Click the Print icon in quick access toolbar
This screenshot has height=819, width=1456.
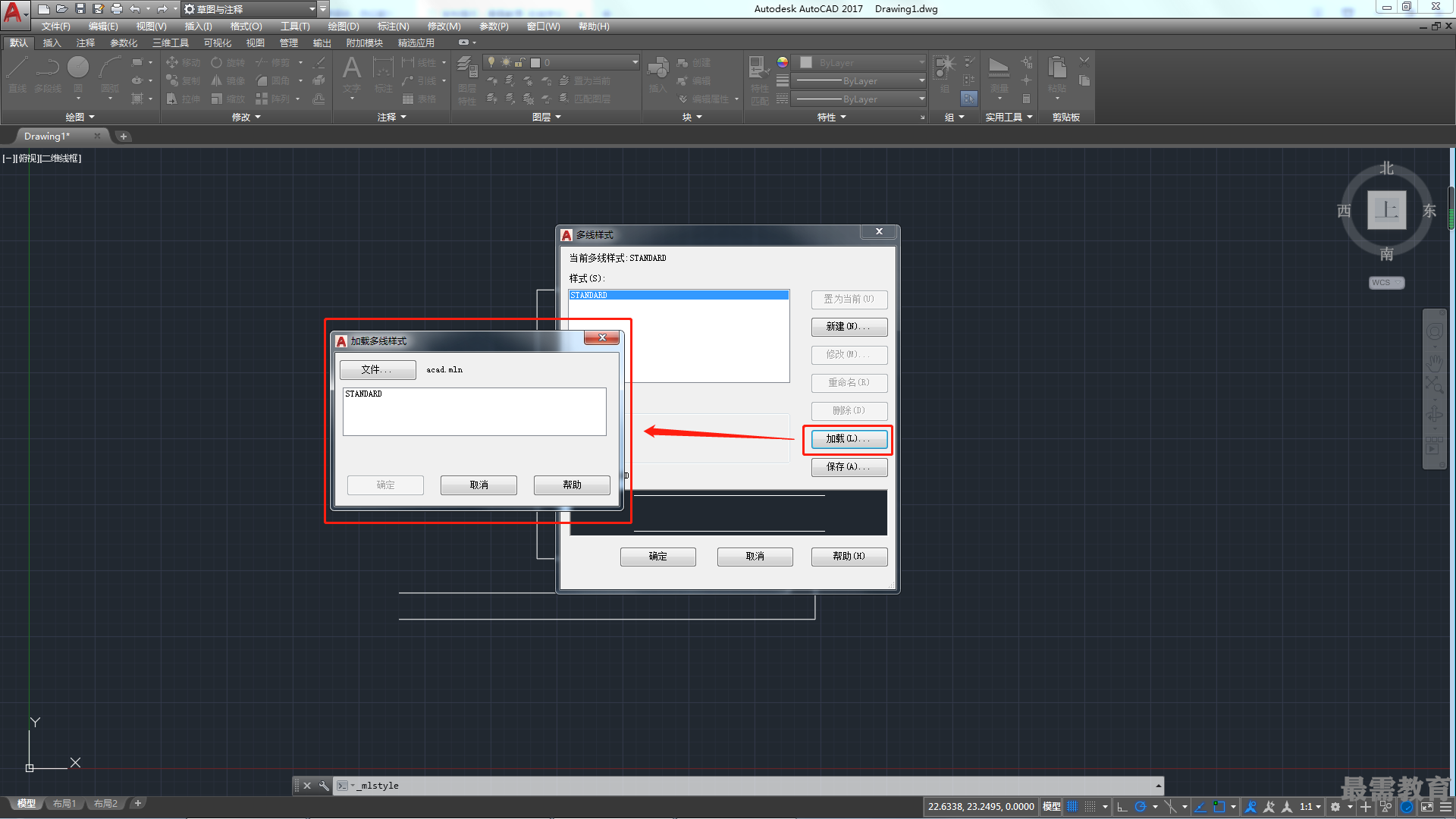pos(117,9)
